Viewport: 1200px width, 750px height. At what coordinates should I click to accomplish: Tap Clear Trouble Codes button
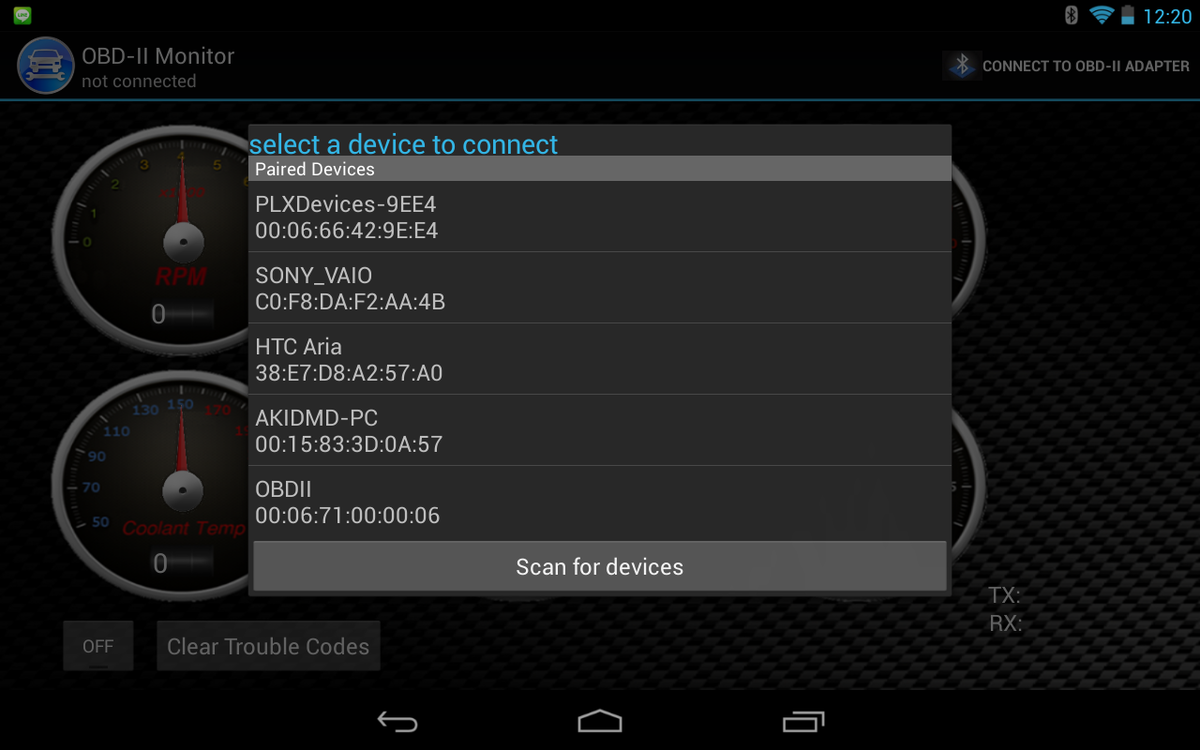[x=268, y=646]
